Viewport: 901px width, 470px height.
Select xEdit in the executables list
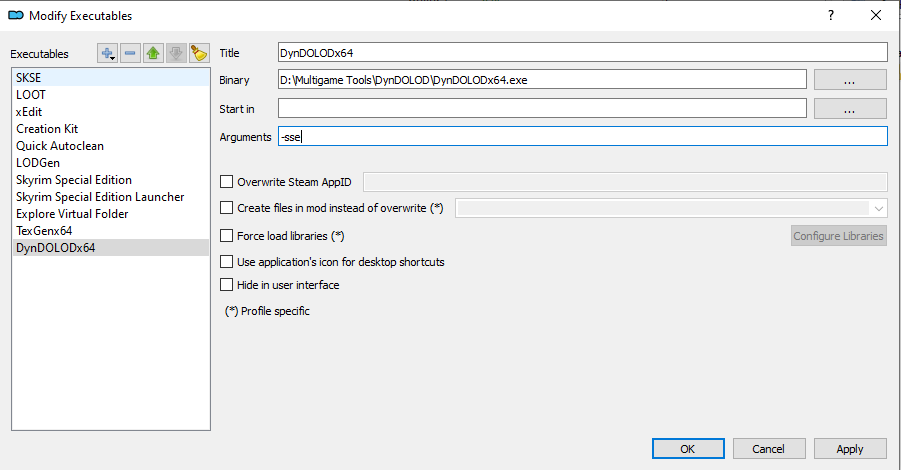coord(29,112)
